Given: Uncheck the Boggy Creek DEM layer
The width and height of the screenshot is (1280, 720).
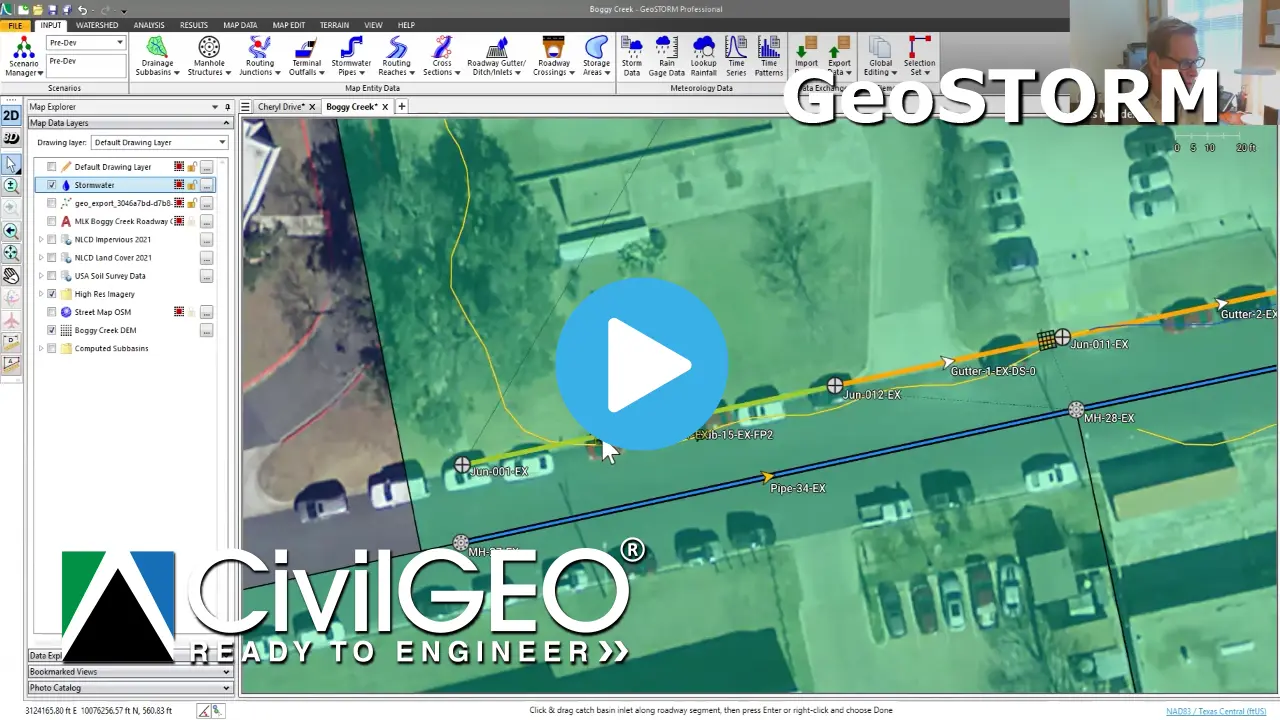Looking at the screenshot, I should (x=51, y=329).
